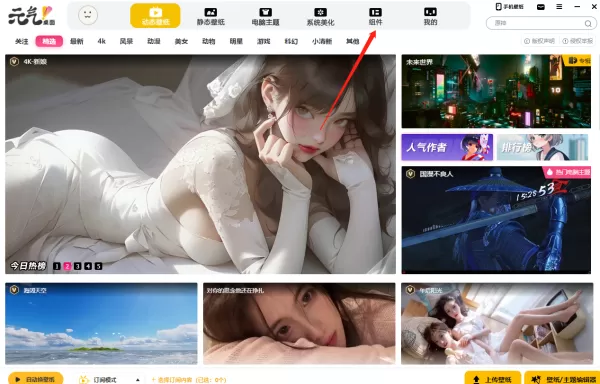Click the window's vertical scrollbar
Viewport: 600px width, 384px height.
tap(598, 92)
